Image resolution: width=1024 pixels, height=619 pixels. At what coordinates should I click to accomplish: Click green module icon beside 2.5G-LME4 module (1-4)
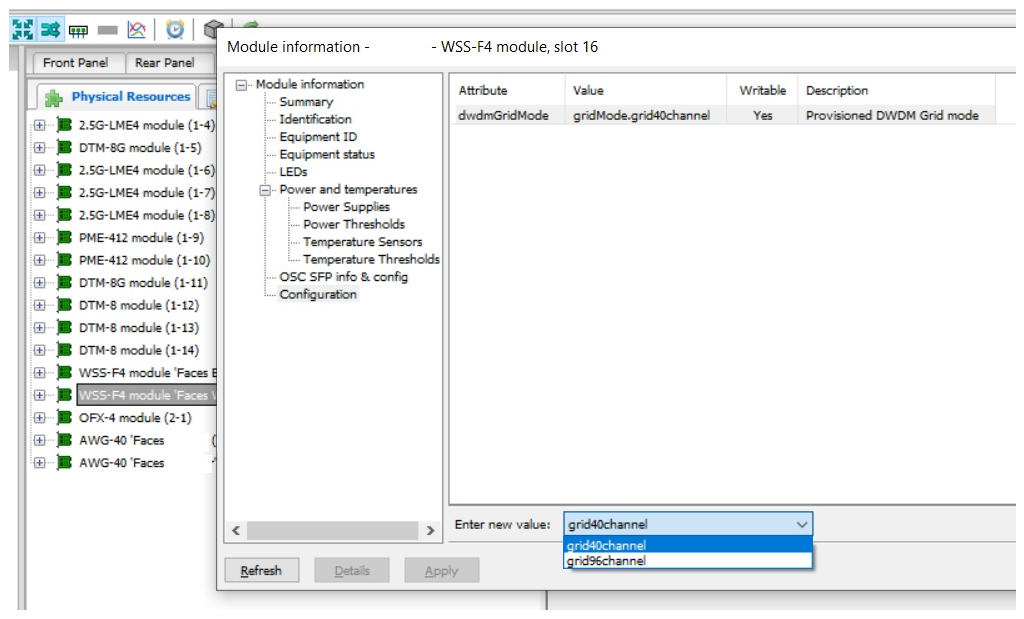64,125
